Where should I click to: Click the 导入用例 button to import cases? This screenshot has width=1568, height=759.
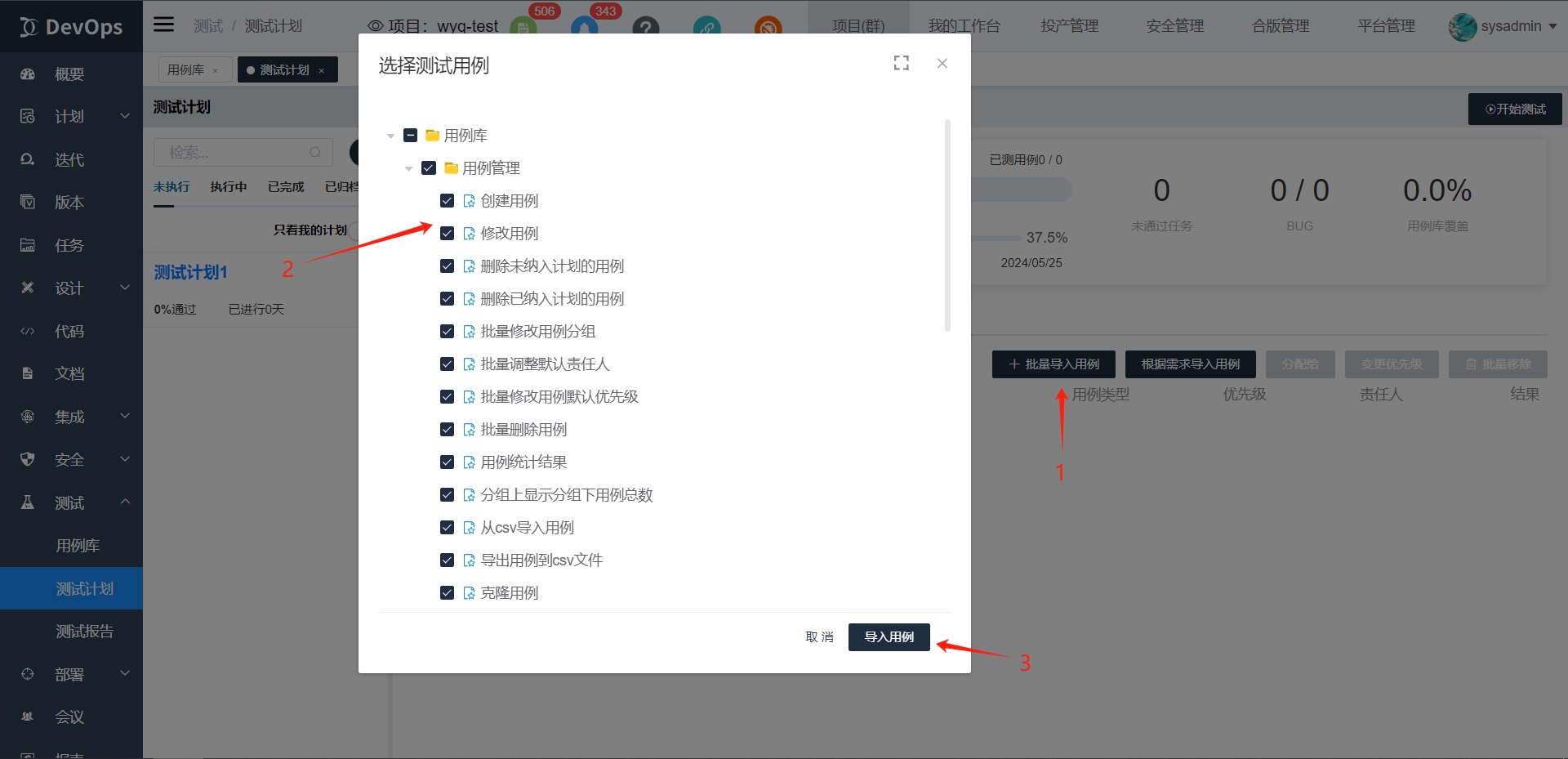pyautogui.click(x=889, y=636)
